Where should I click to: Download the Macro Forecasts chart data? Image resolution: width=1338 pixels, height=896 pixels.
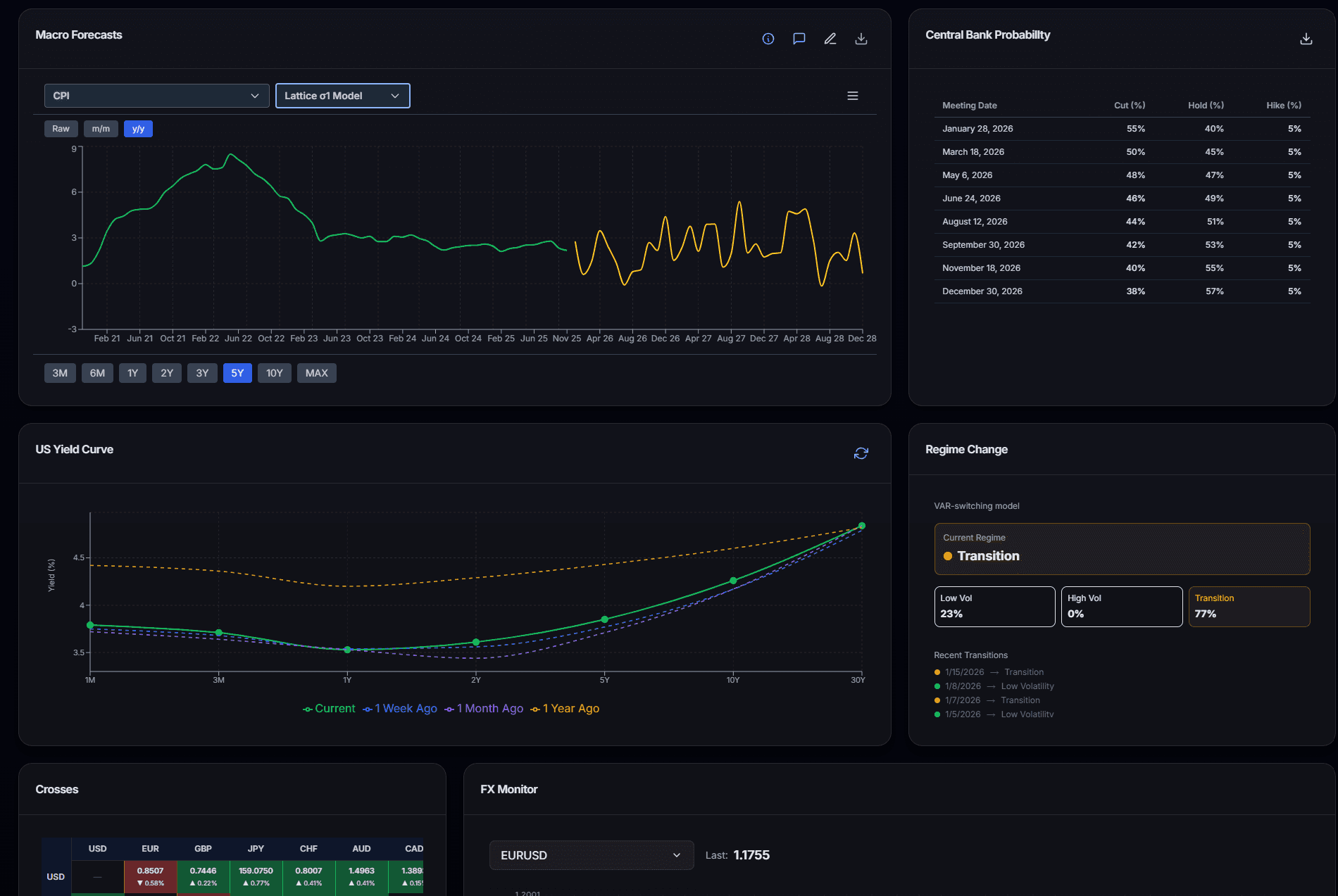[x=861, y=39]
